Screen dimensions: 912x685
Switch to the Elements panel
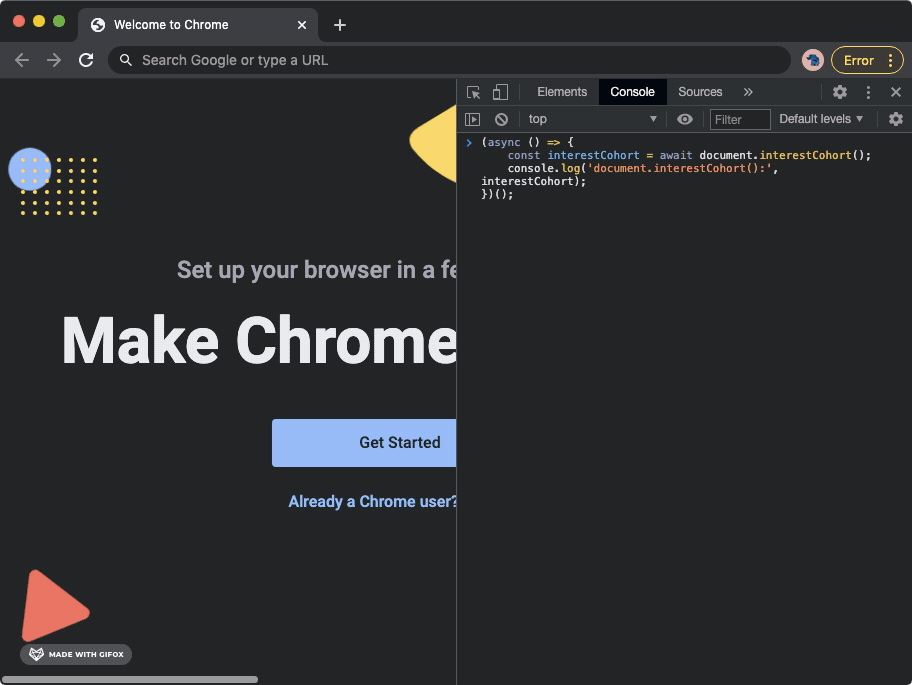[562, 92]
